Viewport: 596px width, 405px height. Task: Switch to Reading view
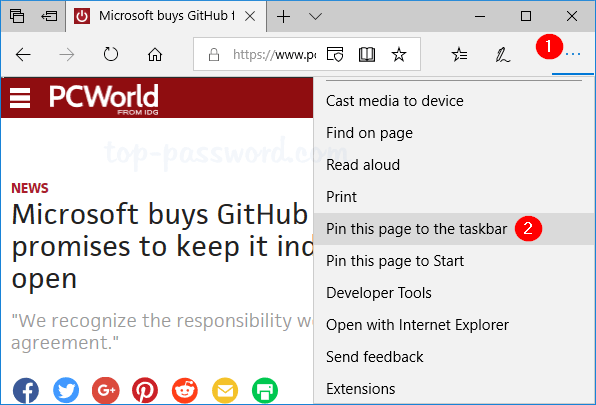point(367,54)
